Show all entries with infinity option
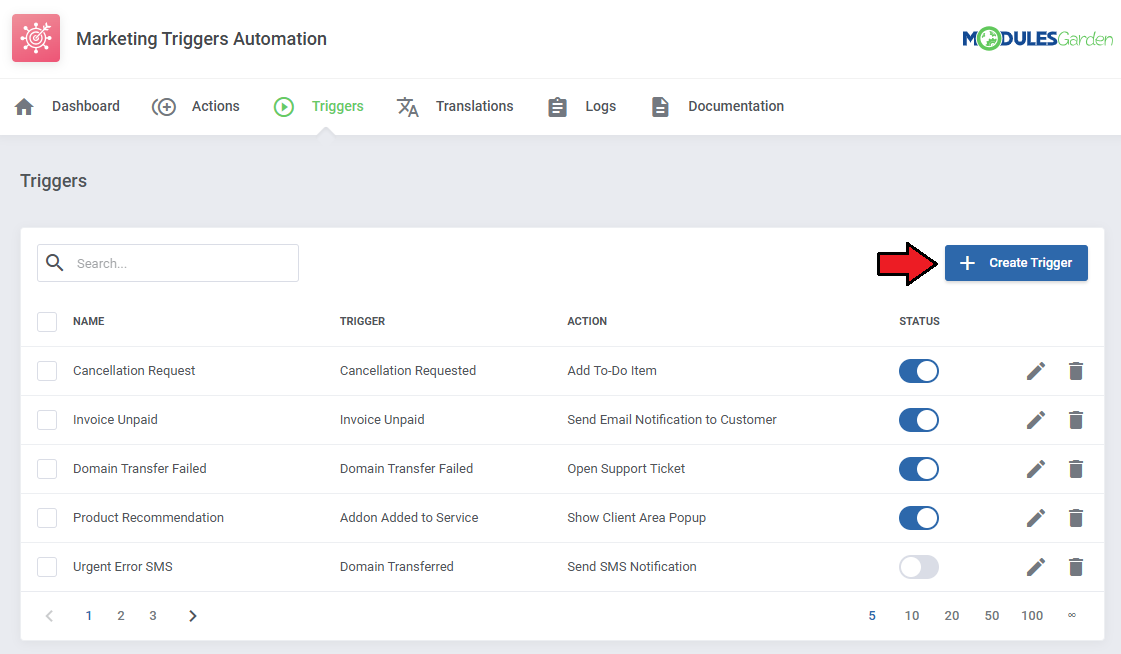The height and width of the screenshot is (654, 1121). (x=1072, y=615)
